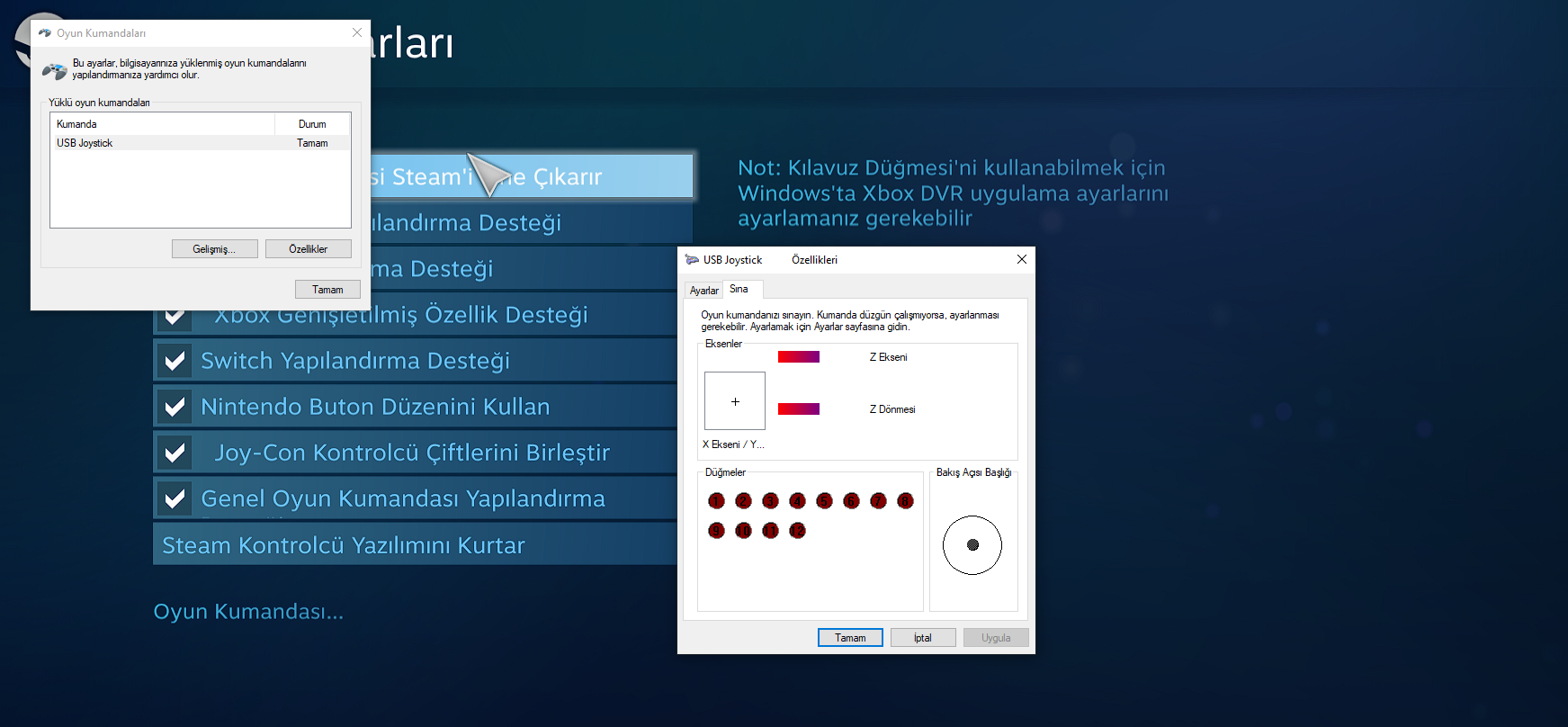Open the Oyun Kumandası... link
This screenshot has width=1568, height=727.
click(248, 612)
